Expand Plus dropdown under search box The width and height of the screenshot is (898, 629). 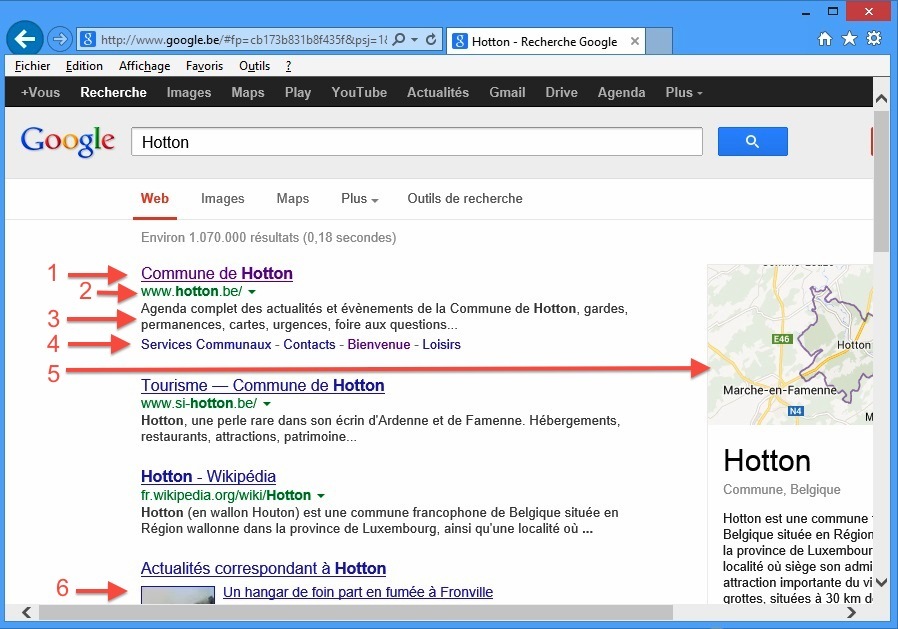[360, 199]
